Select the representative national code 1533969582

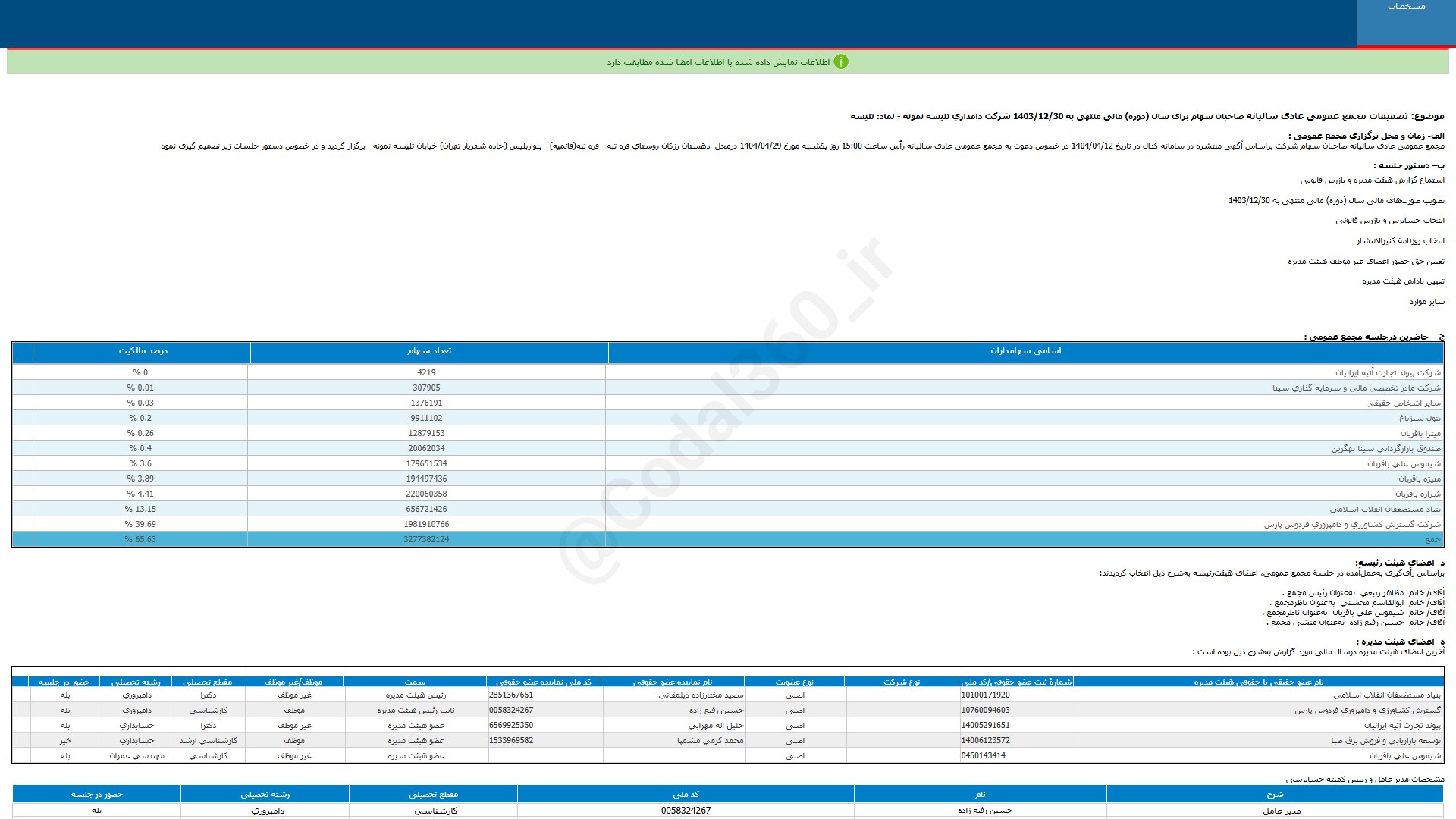[511, 740]
